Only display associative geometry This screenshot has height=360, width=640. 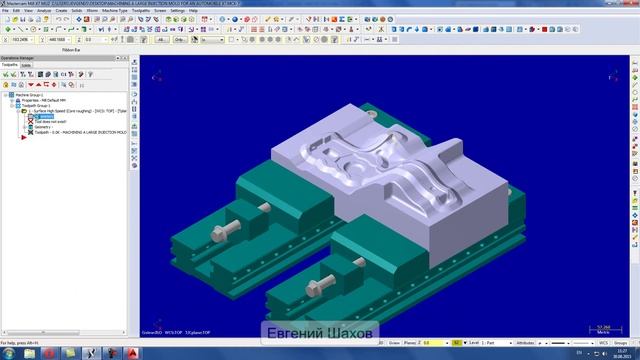click(71, 85)
